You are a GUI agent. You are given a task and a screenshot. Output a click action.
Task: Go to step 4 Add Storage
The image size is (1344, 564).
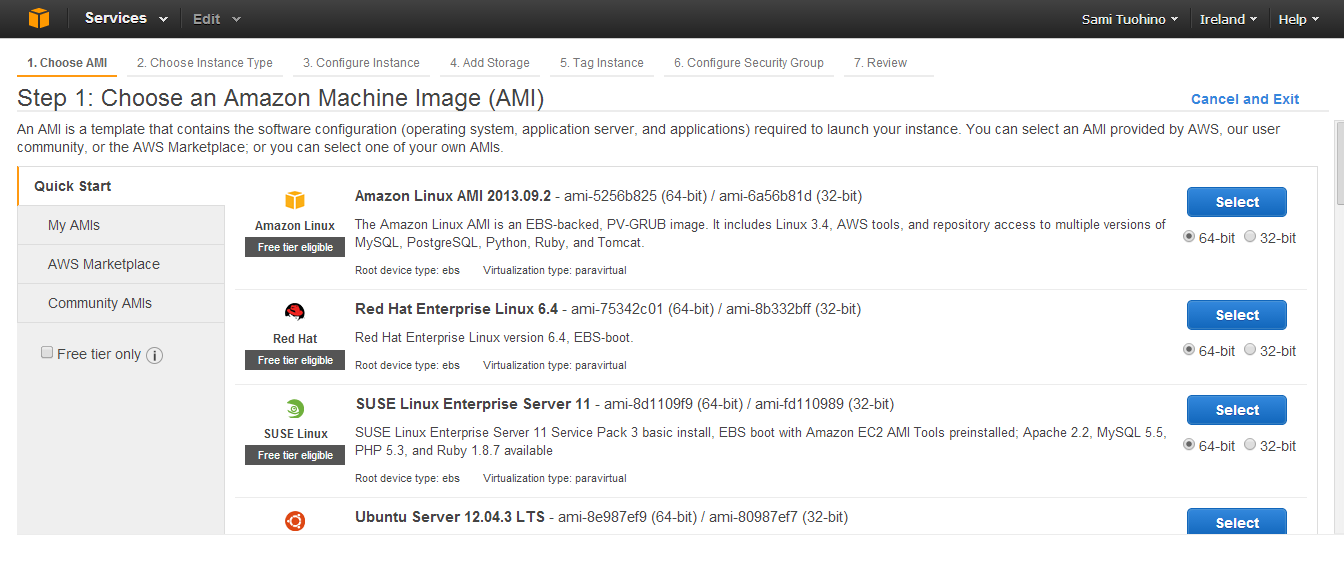click(x=490, y=63)
